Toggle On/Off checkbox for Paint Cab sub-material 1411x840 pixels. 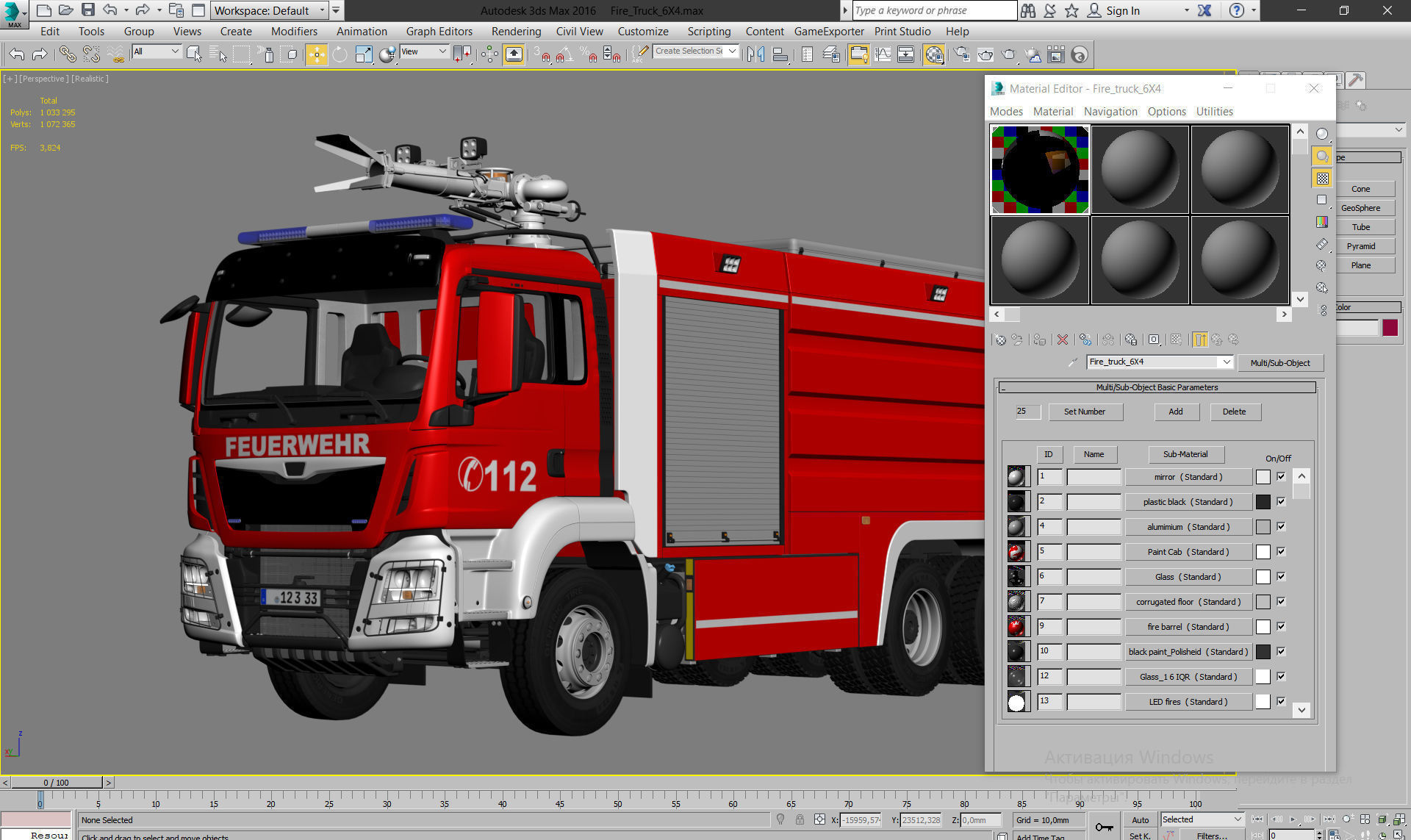pos(1281,551)
